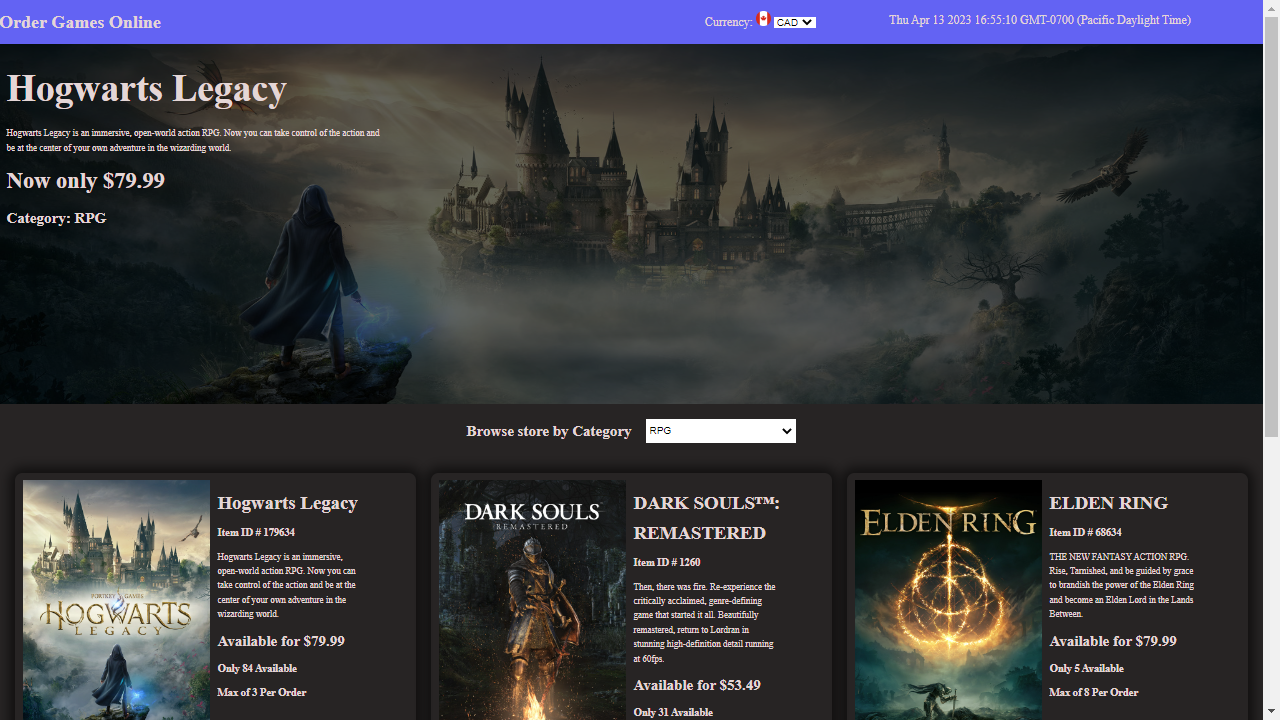Select the Dark Souls Remastered cover image
1280x720 pixels.
[532, 600]
